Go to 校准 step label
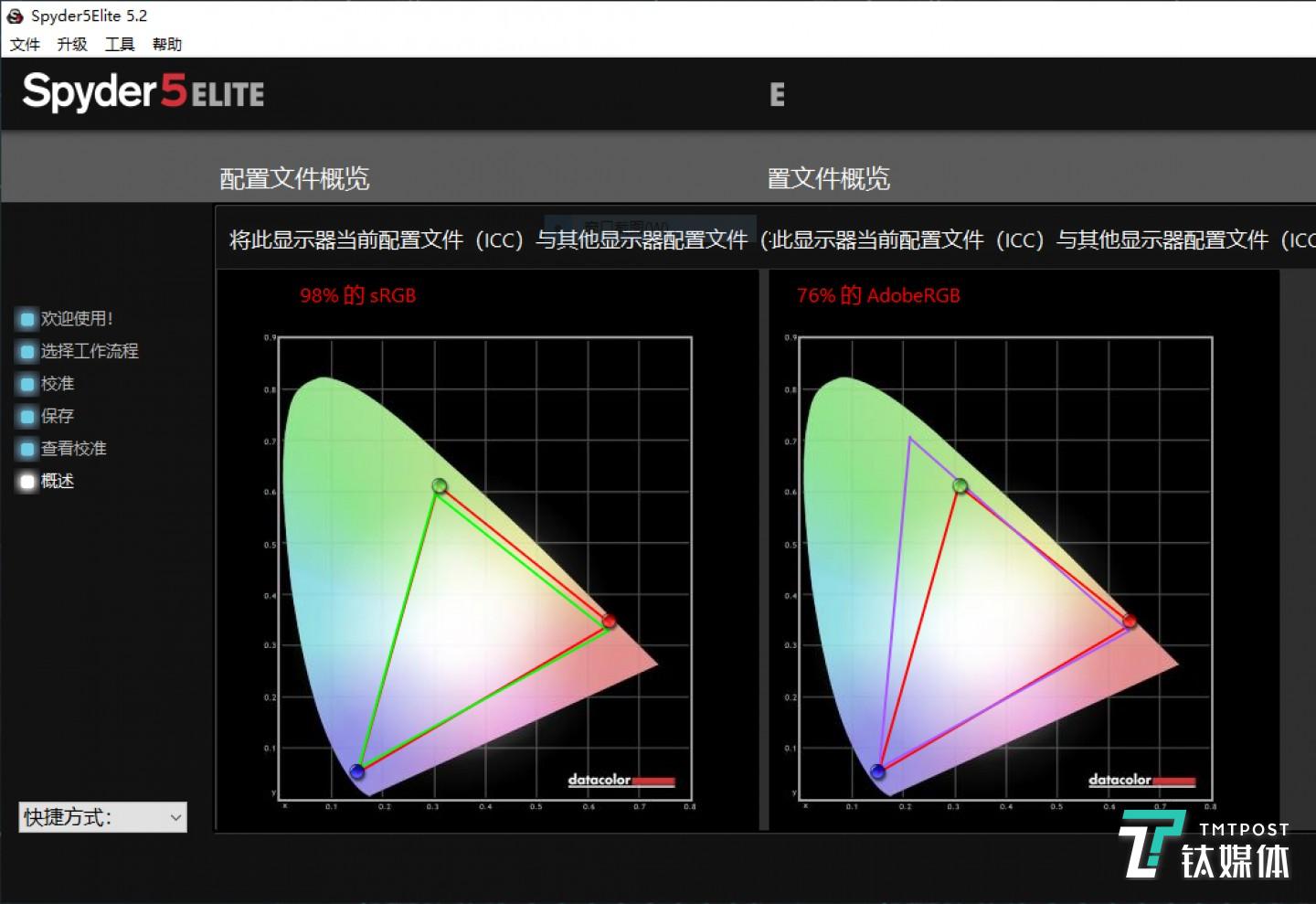Screen dimensions: 1316x904 58,384
